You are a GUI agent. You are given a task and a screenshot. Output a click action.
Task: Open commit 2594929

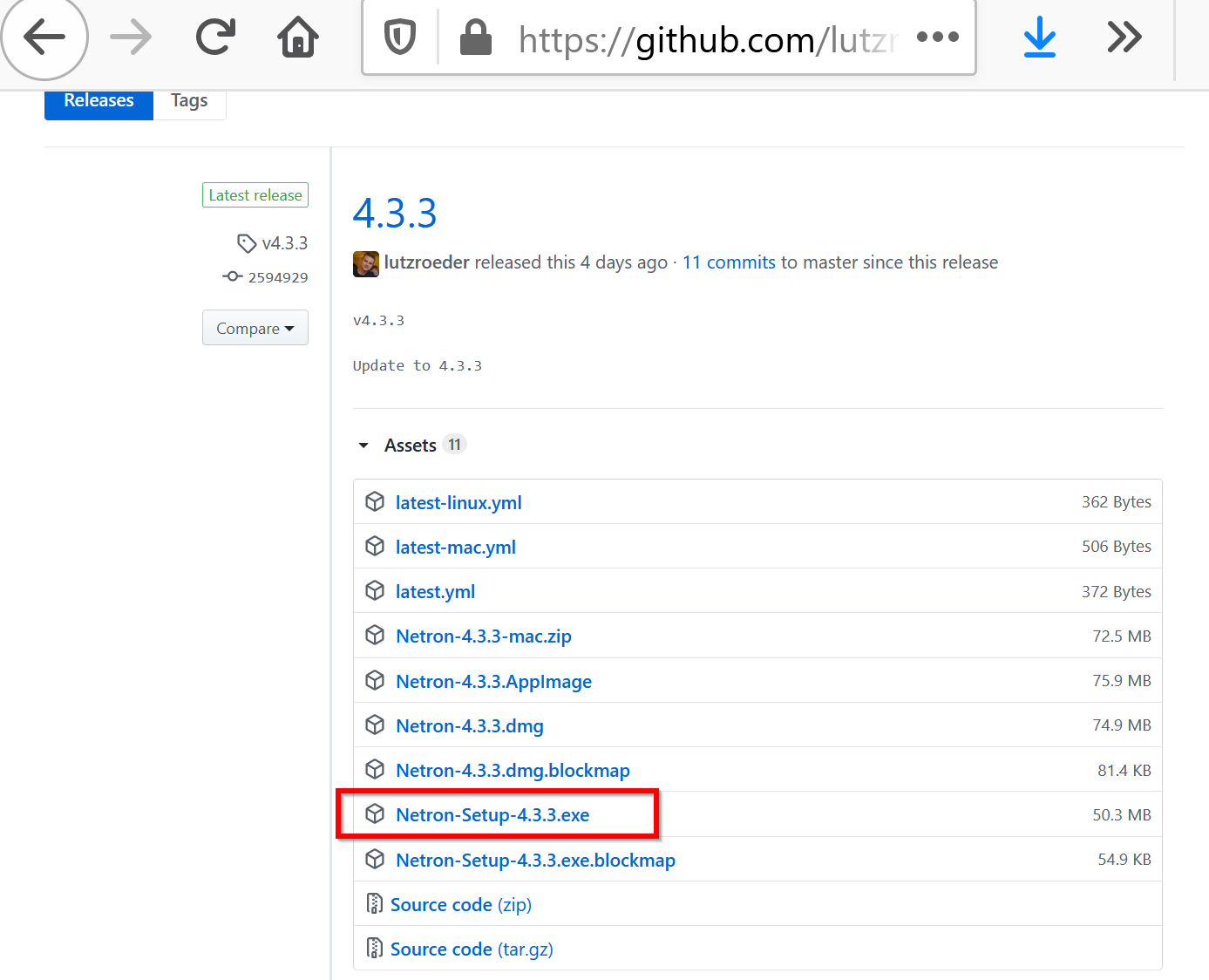pyautogui.click(x=278, y=277)
